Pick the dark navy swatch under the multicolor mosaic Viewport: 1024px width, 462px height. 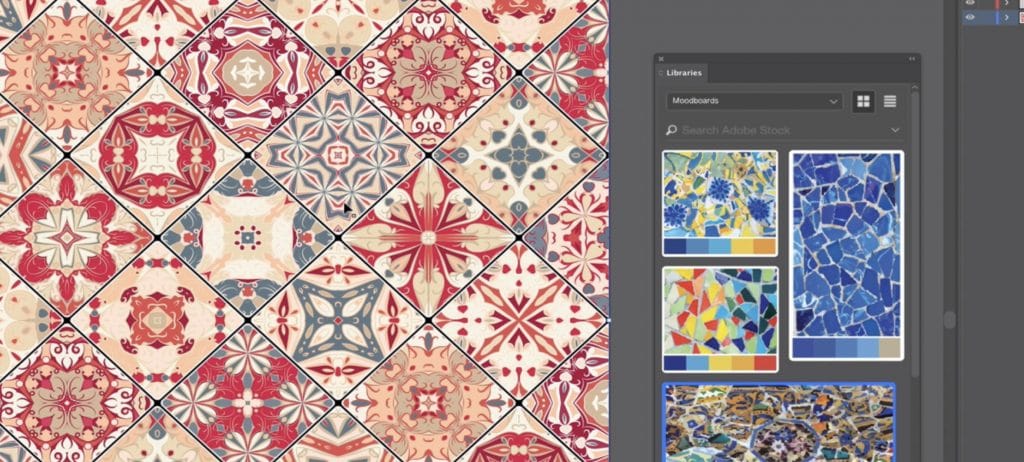(675, 363)
